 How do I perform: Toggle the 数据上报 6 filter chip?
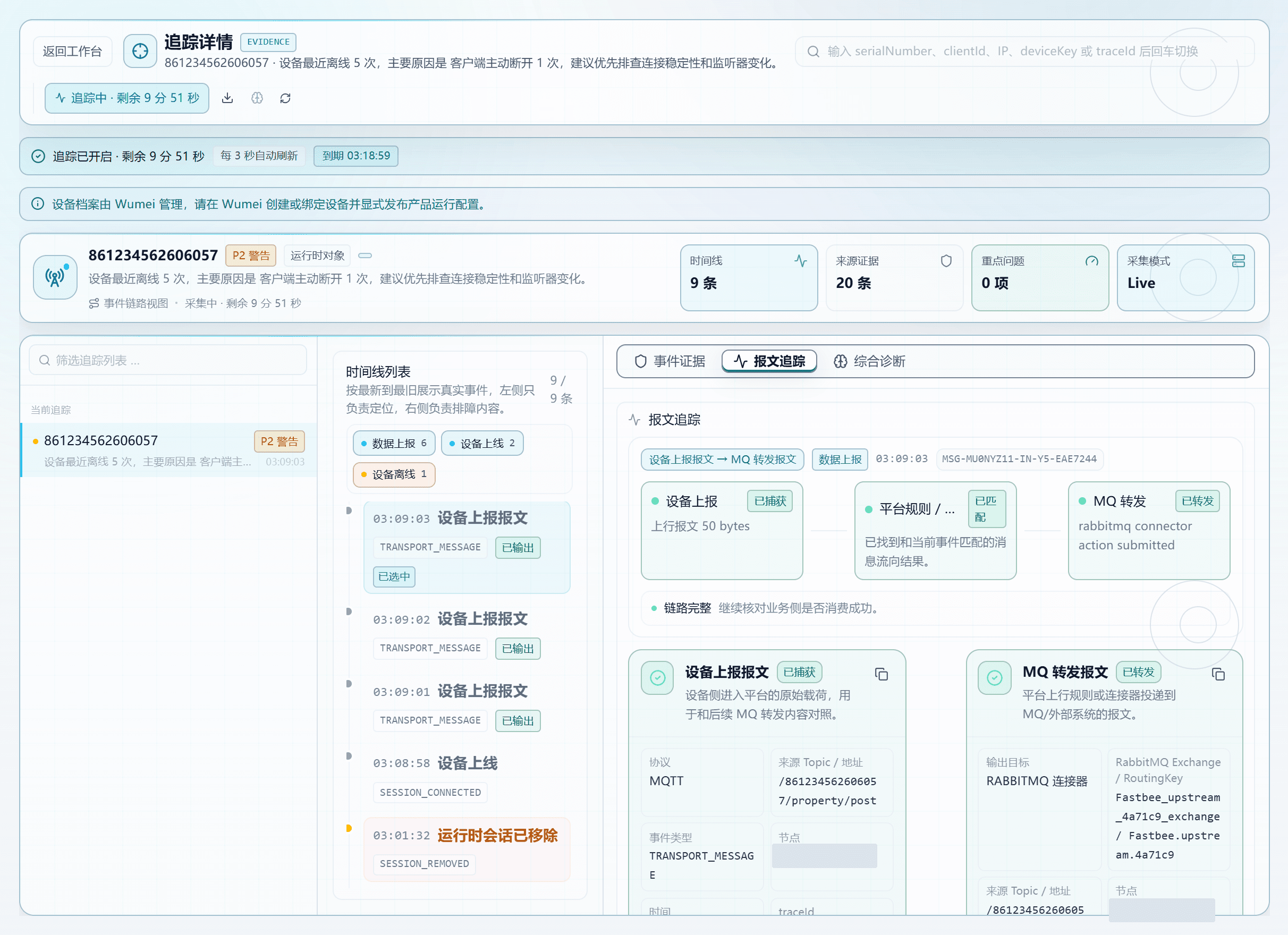(x=394, y=444)
